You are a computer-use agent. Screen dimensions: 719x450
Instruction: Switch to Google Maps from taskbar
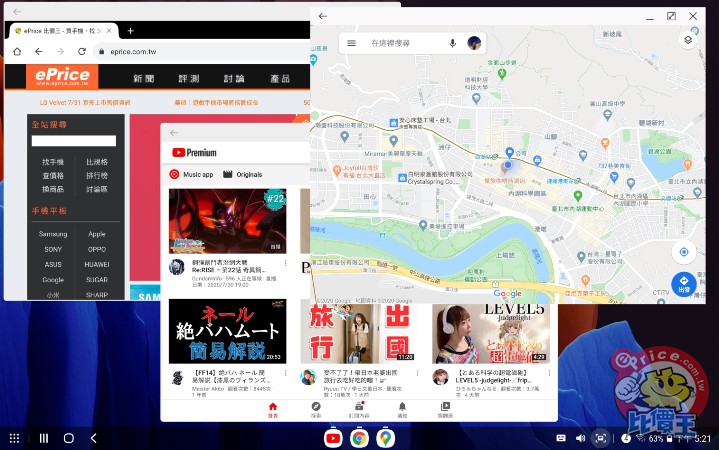point(386,438)
